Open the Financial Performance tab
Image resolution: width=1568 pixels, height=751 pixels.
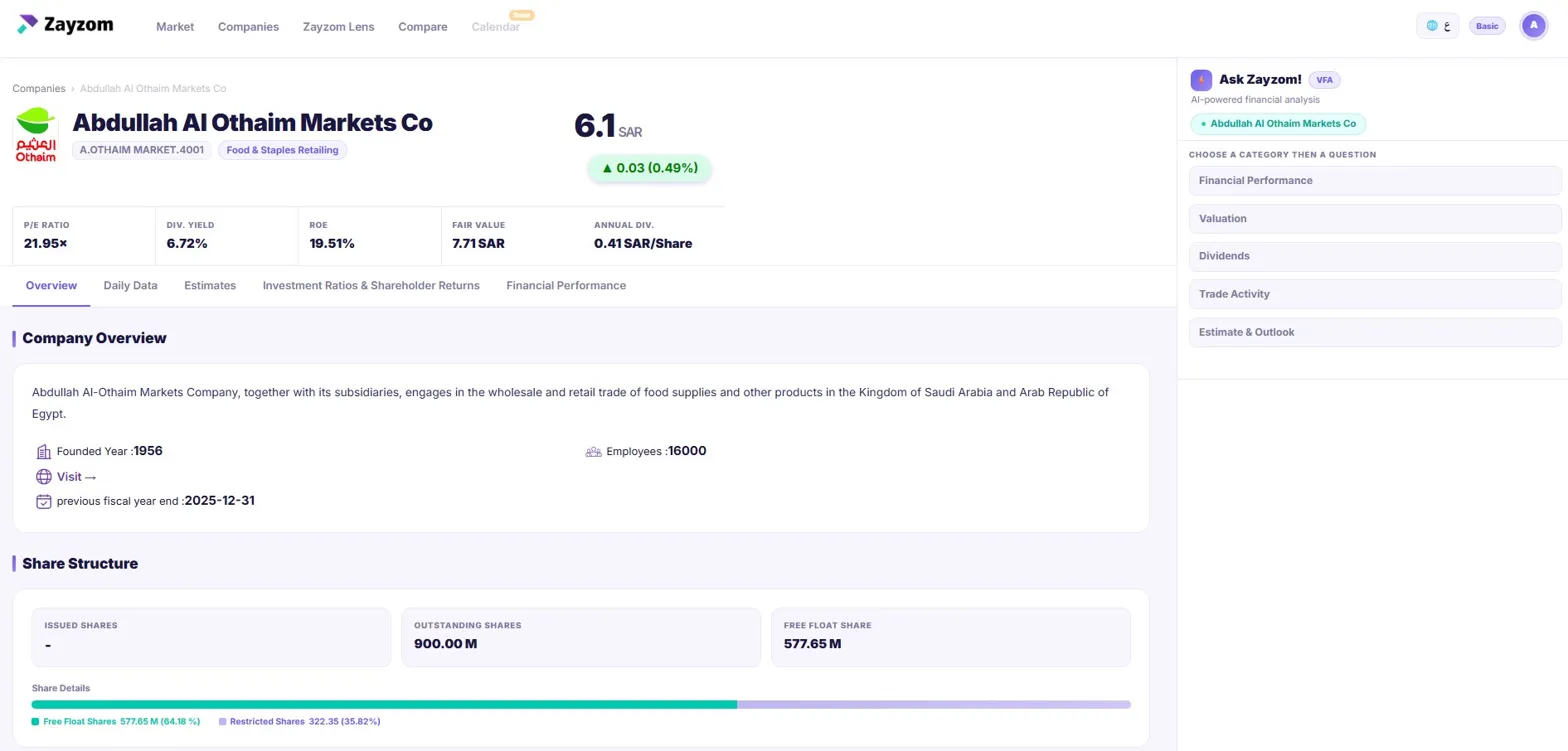566,286
